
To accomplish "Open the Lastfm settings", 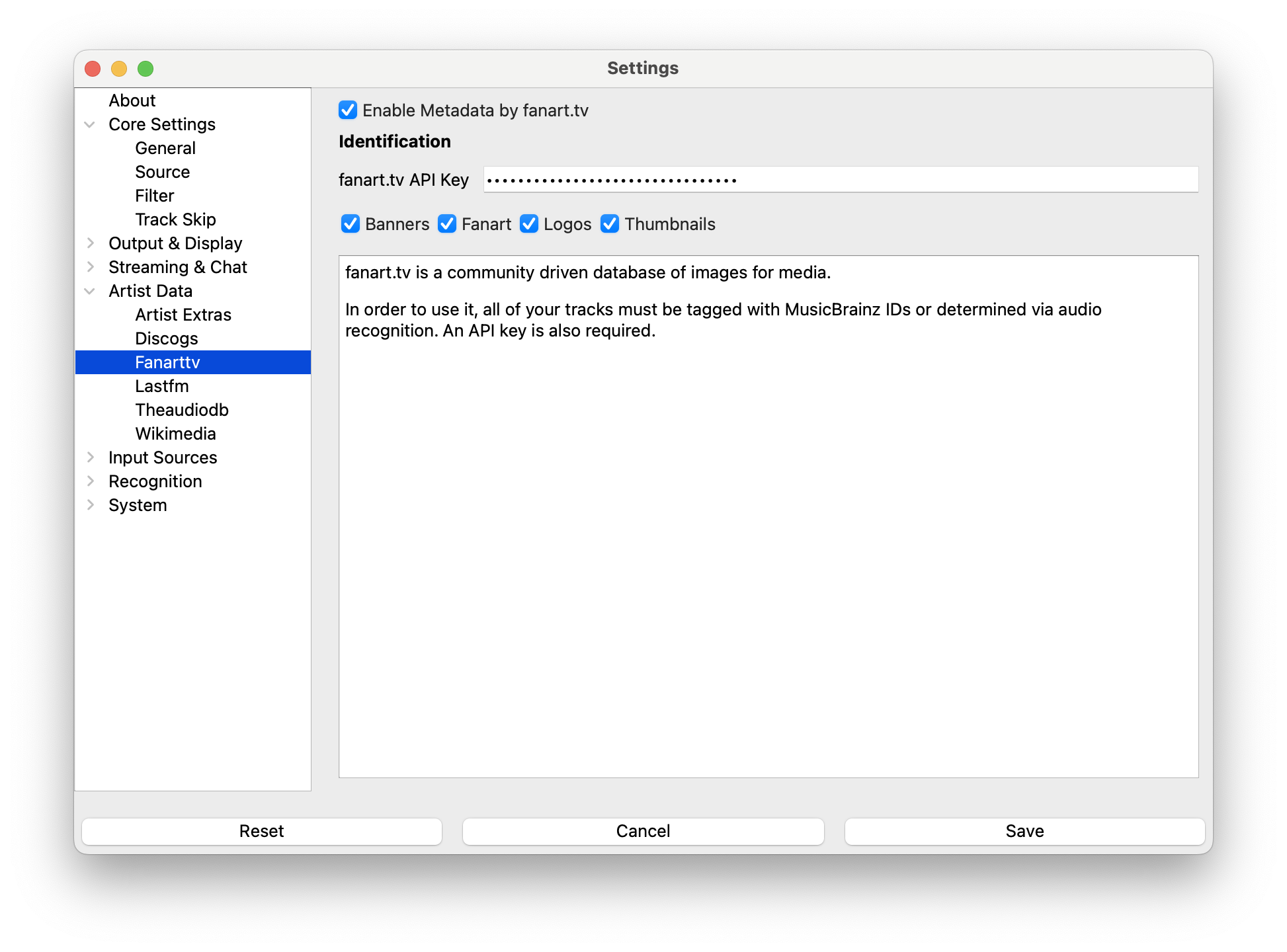I will pyautogui.click(x=162, y=386).
